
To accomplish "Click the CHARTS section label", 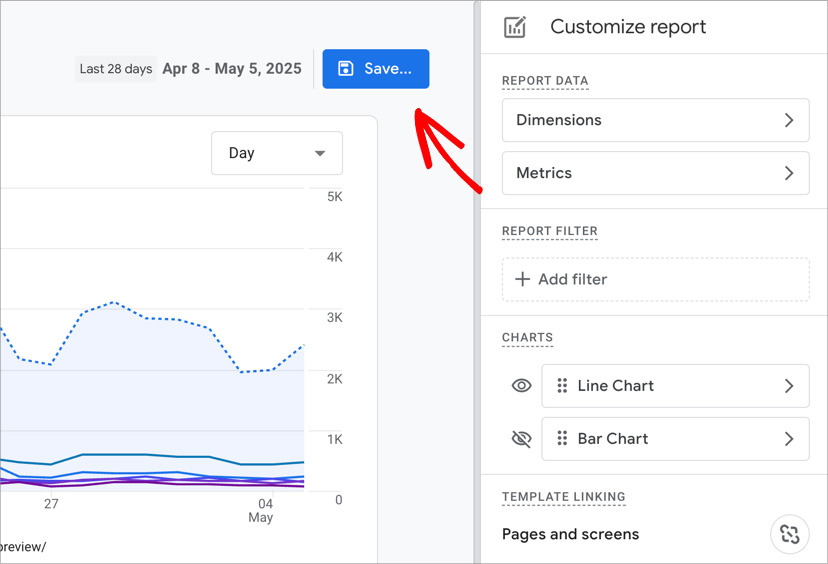I will [x=528, y=337].
